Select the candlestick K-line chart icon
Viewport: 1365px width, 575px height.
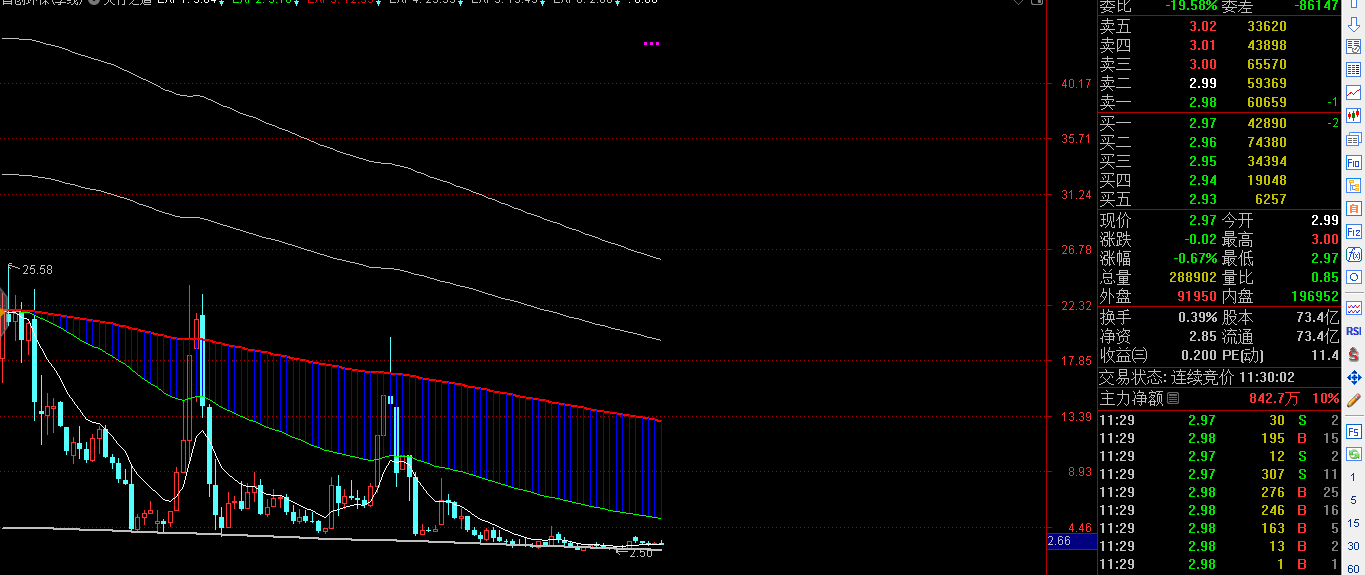[1354, 116]
